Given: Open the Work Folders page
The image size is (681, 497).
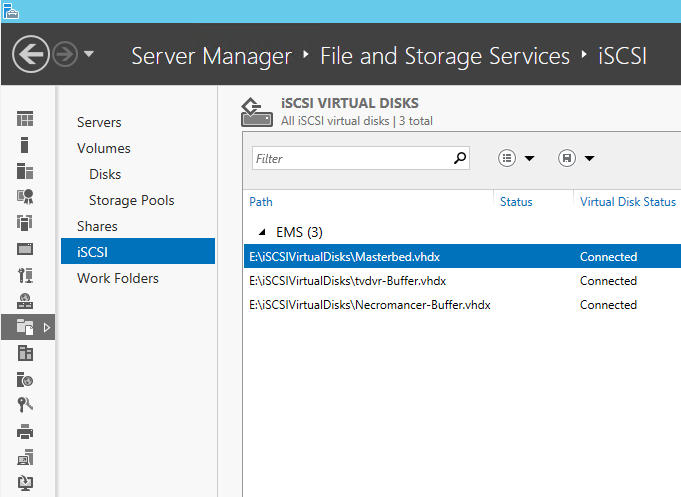Looking at the screenshot, I should point(118,278).
